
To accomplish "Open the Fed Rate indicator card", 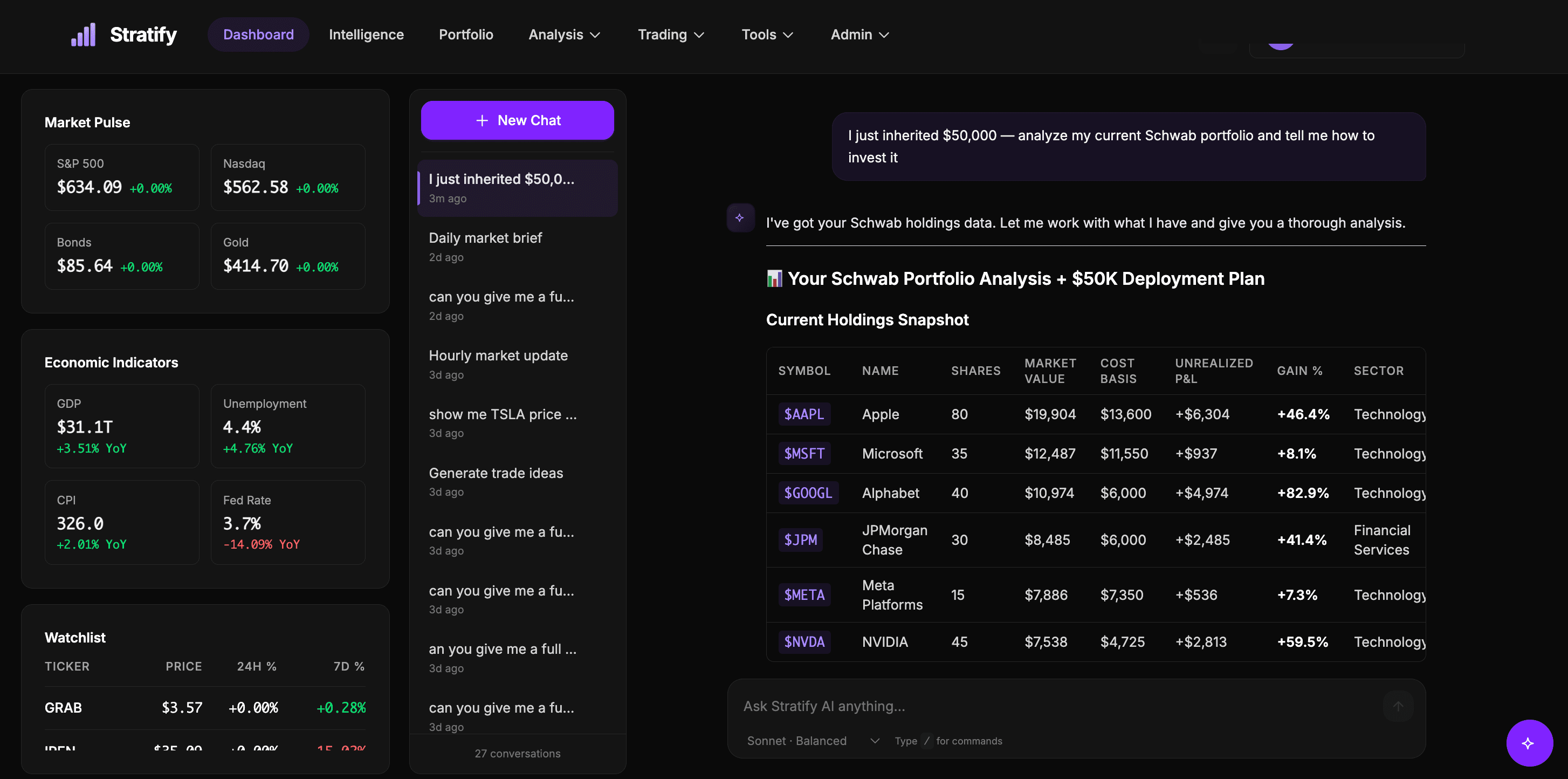I will tap(288, 522).
